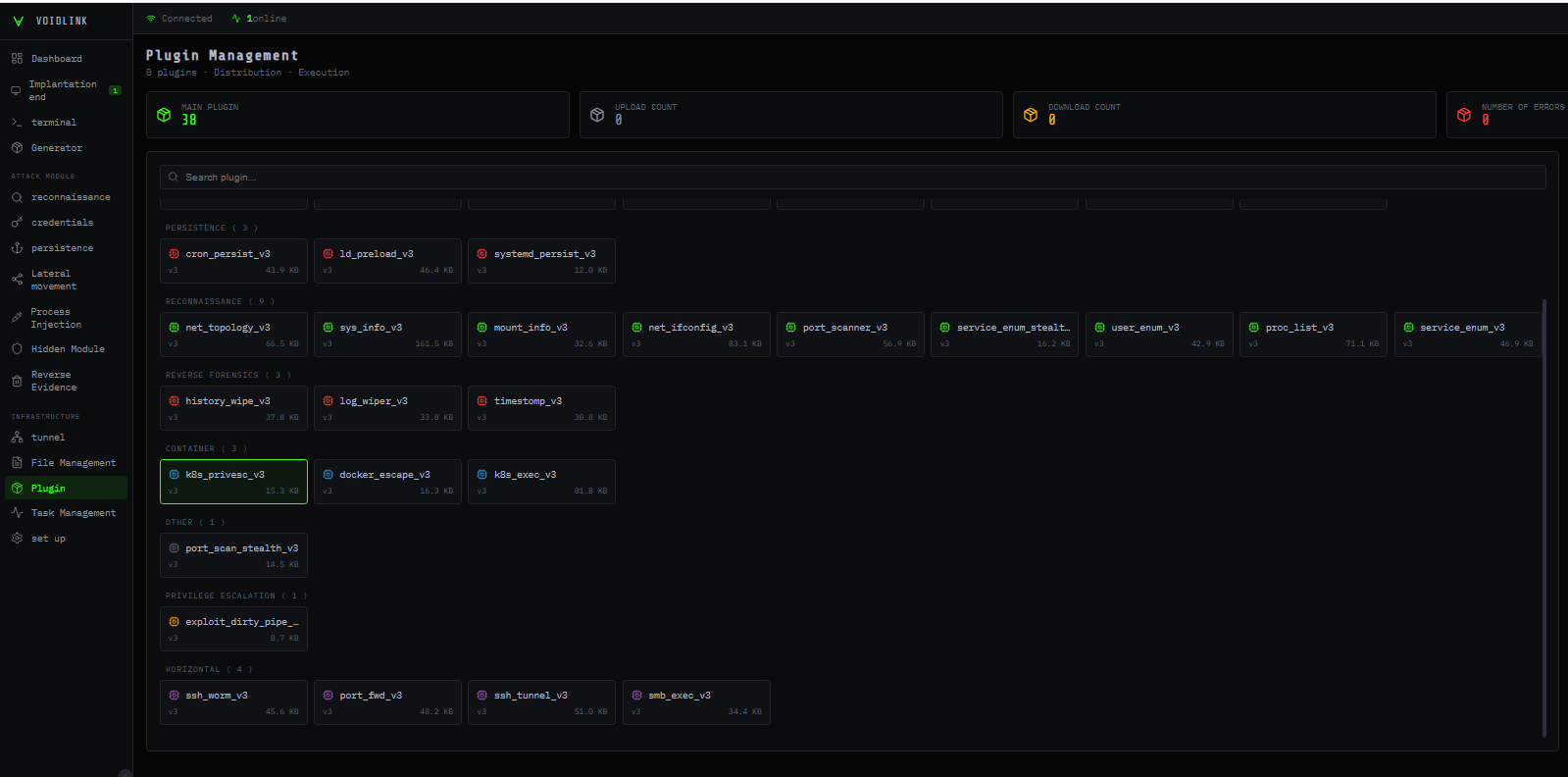The height and width of the screenshot is (777, 1568).
Task: Select the sys_info_v3 plugin card
Action: 387,335
